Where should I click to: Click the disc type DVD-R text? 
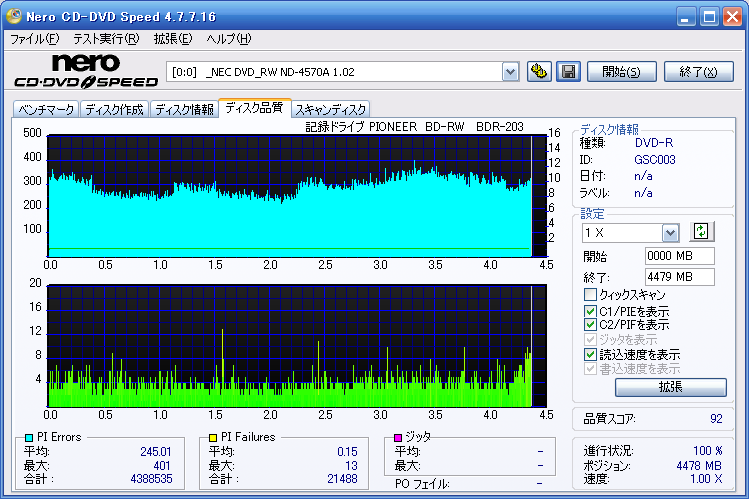click(x=653, y=143)
